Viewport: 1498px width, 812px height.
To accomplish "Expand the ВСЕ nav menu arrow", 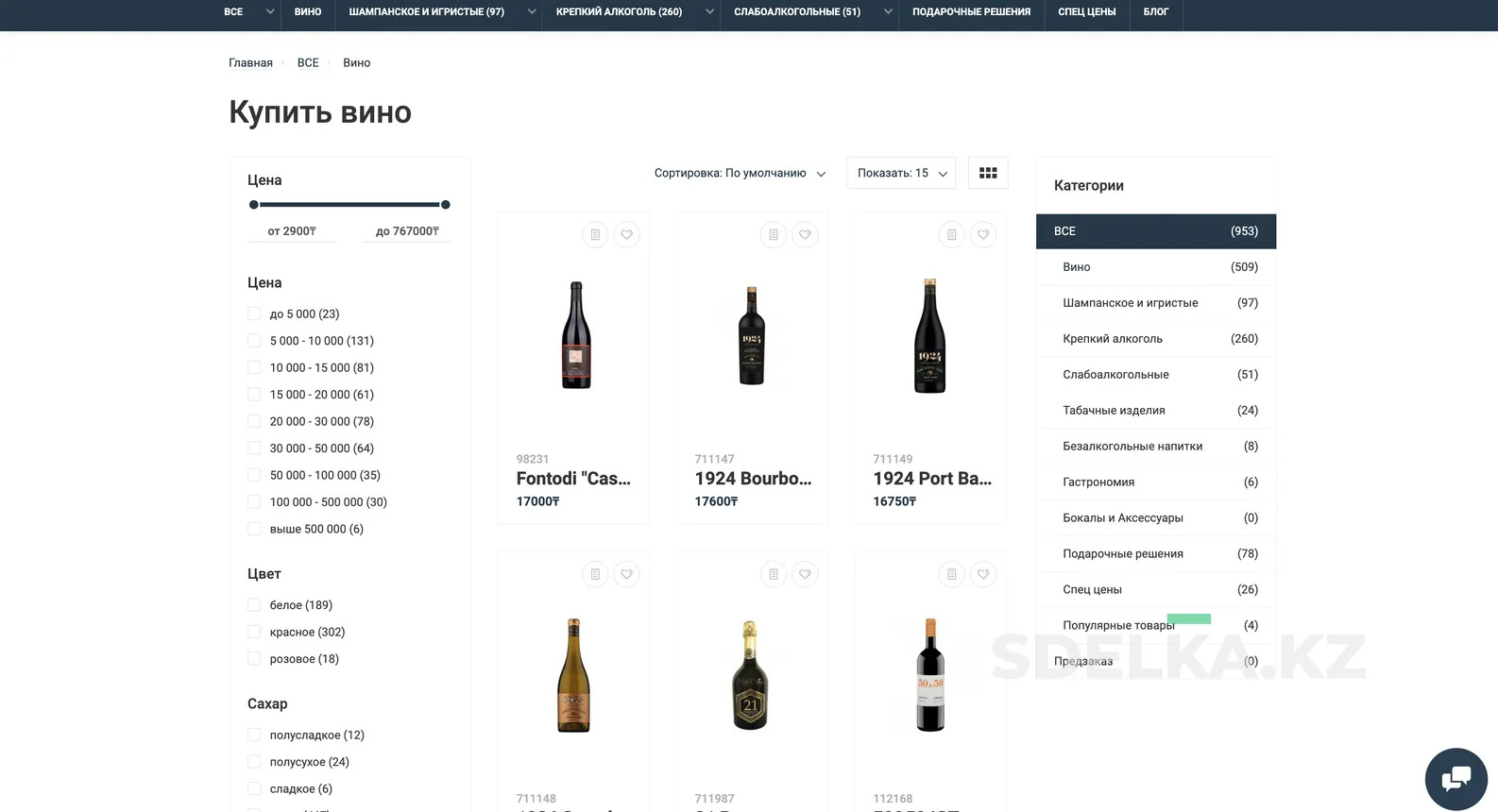I will click(270, 12).
